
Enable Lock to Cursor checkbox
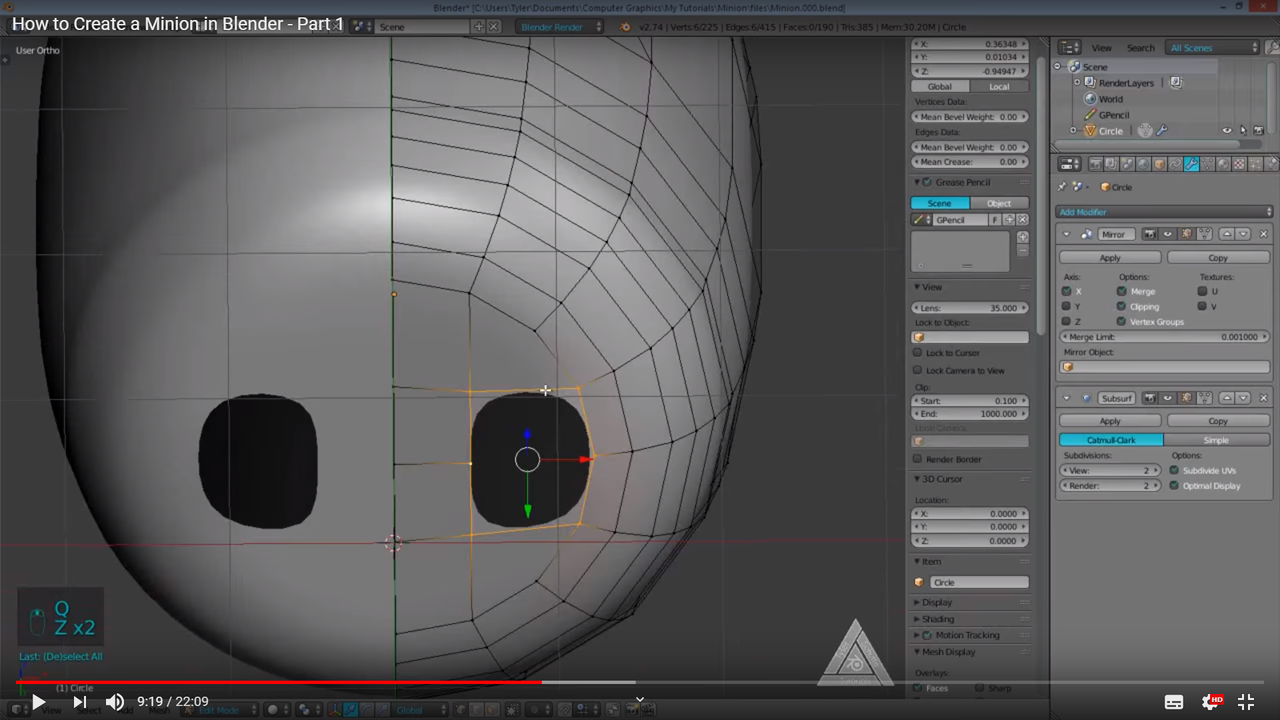coord(917,352)
